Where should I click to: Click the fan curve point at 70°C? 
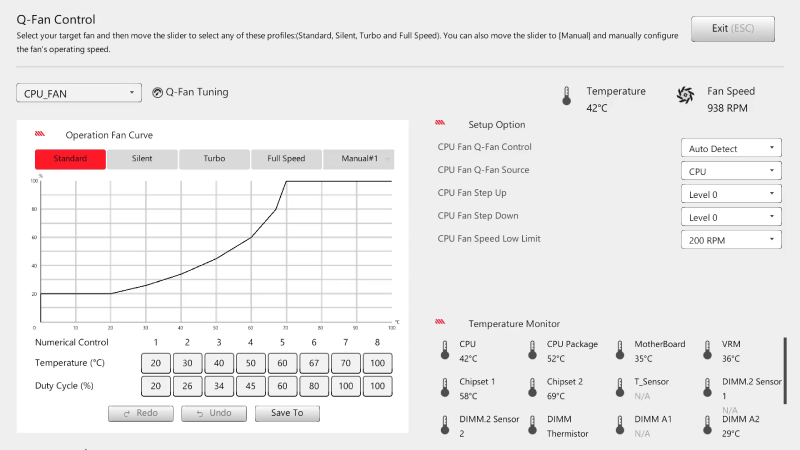coord(286,181)
